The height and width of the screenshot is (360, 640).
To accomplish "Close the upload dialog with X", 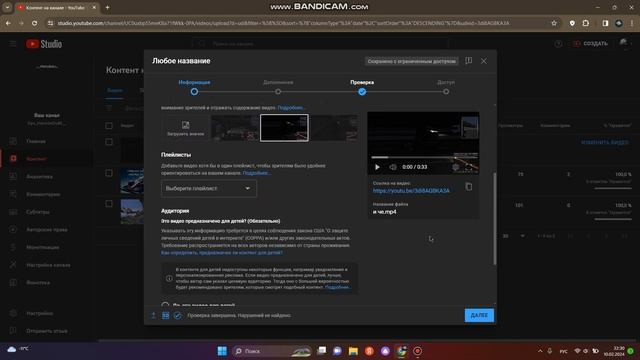I will click(484, 61).
